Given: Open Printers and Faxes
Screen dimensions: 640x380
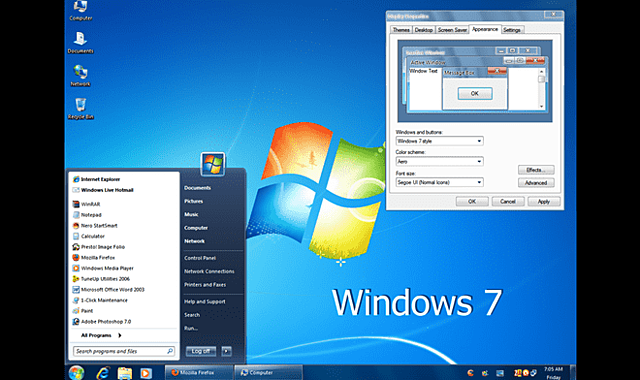Looking at the screenshot, I should point(205,284).
